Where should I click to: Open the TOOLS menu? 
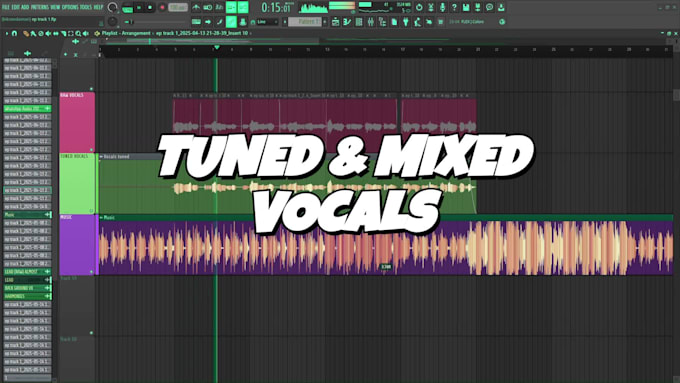(x=86, y=7)
